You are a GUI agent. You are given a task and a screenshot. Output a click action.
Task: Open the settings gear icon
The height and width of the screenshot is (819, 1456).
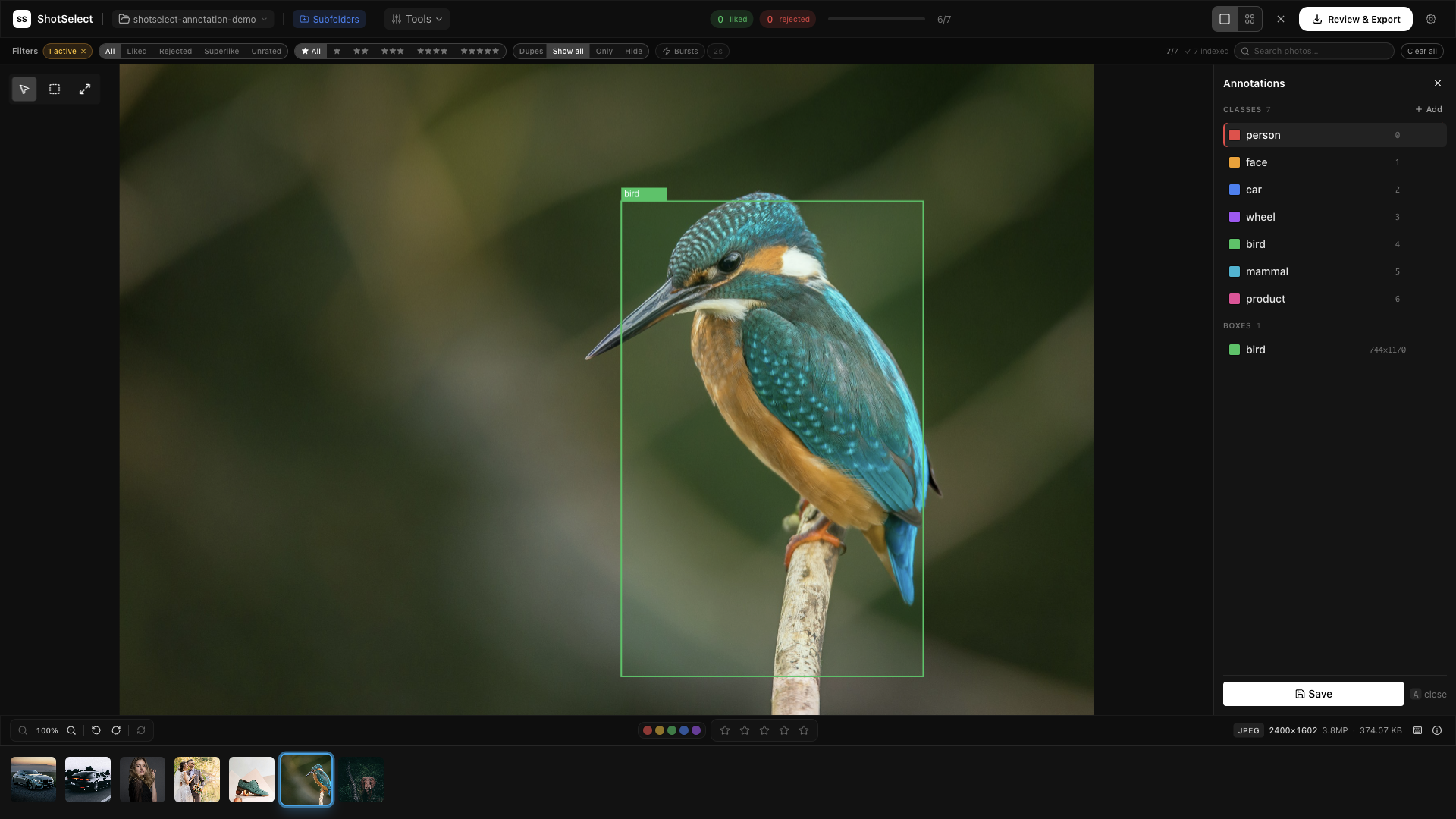pos(1432,19)
